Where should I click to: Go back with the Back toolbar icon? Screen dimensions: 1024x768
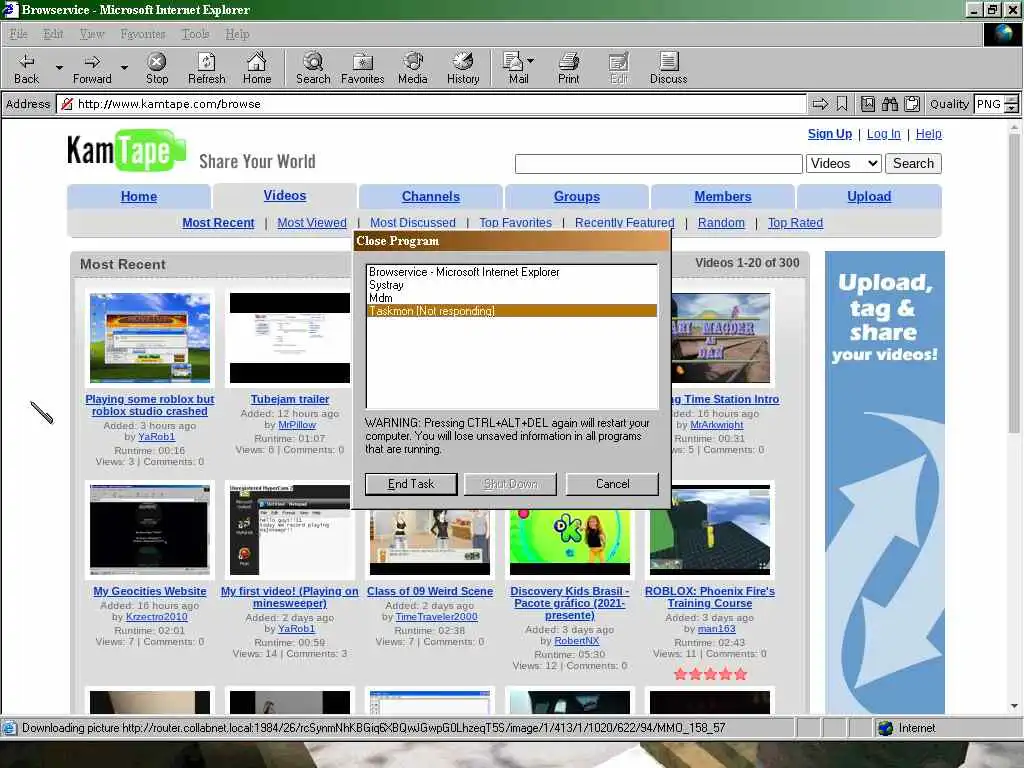click(26, 68)
